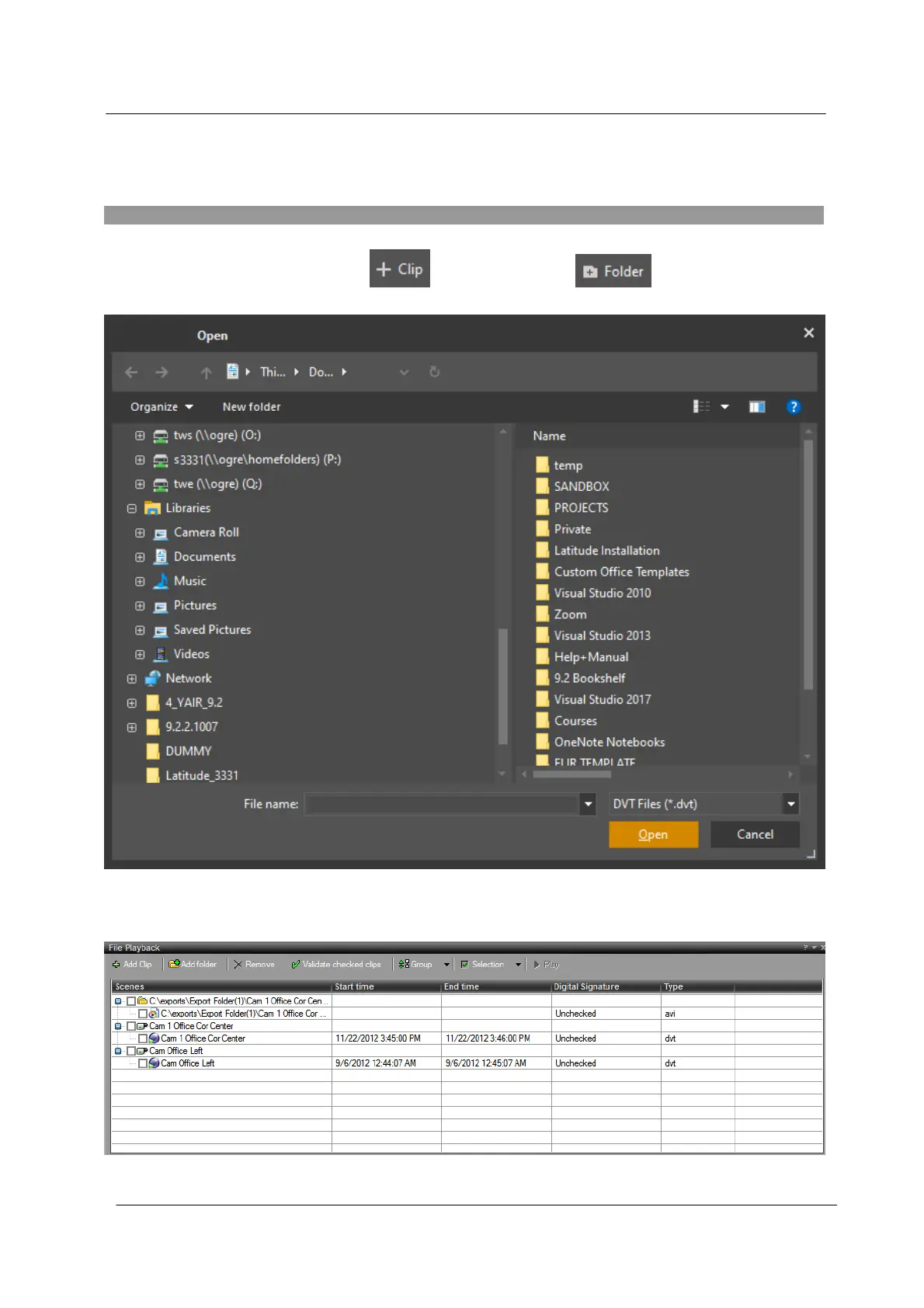Viewport: 924px width, 1308px height.
Task: Click the change view list icon
Action: pos(701,407)
